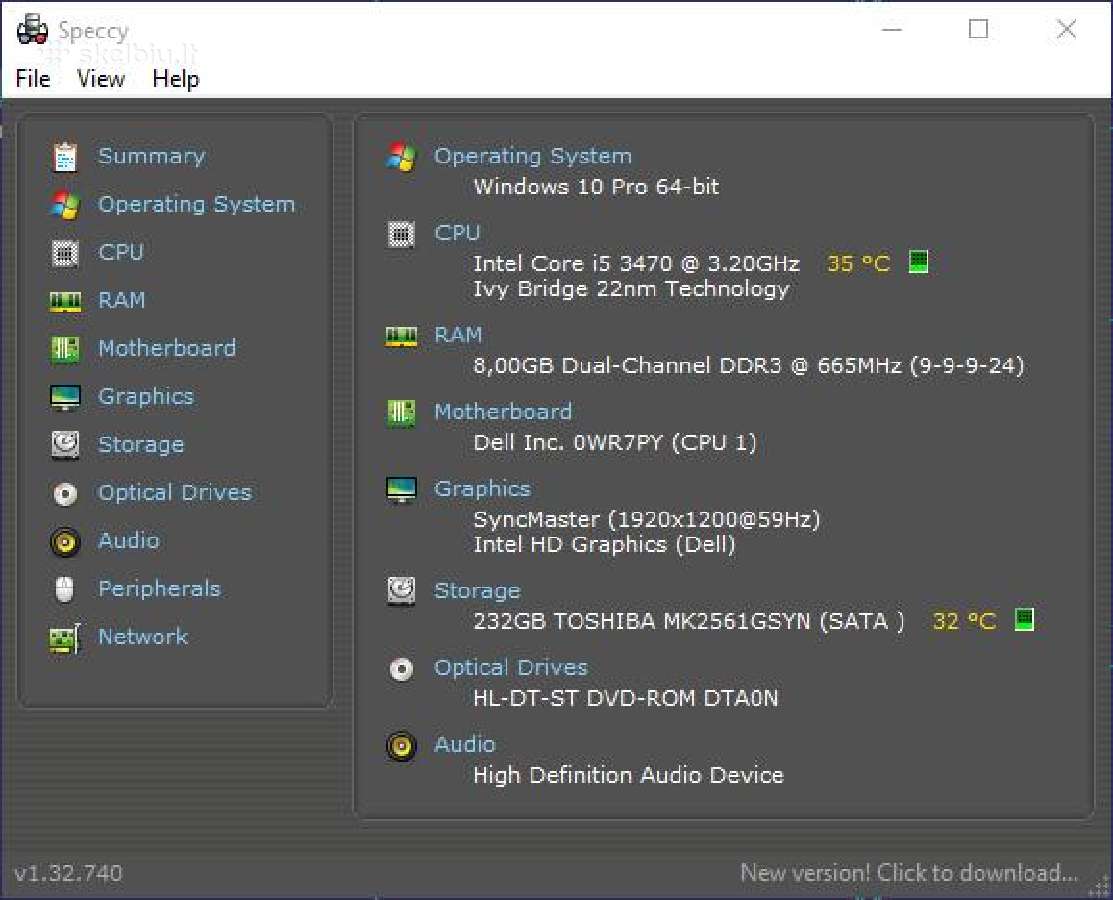Click the Audio heading link in summary
This screenshot has width=1113, height=900.
coord(465,745)
